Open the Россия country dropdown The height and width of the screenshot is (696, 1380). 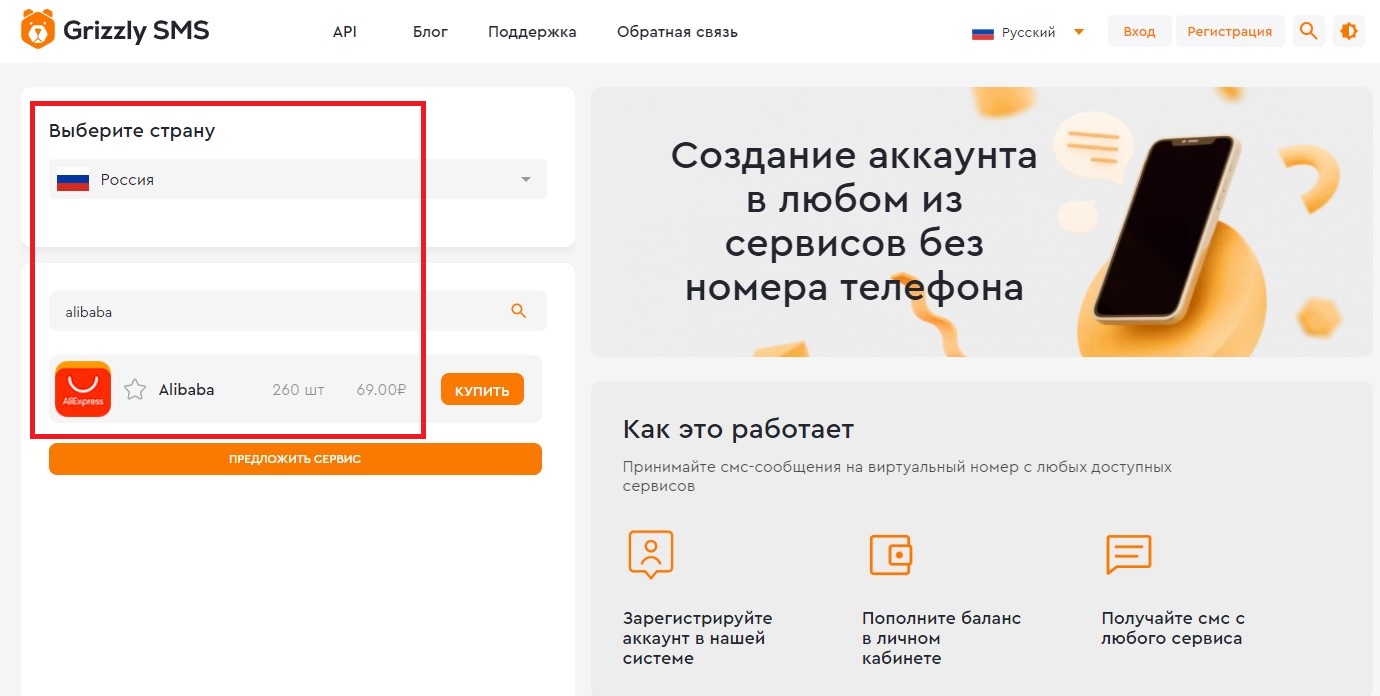click(298, 180)
